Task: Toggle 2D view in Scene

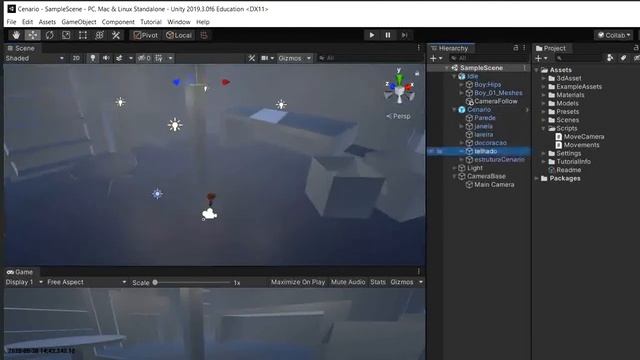Action: 76,58
